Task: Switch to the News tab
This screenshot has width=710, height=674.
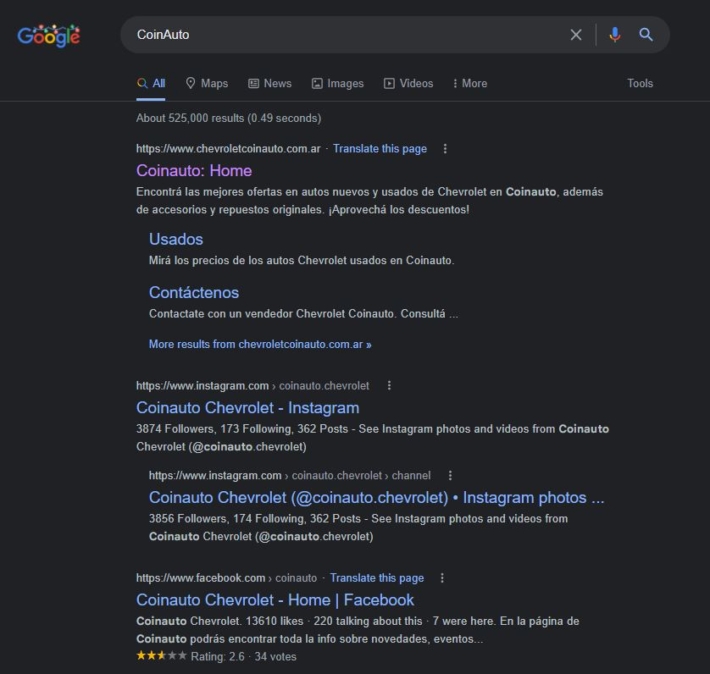Action: (270, 83)
